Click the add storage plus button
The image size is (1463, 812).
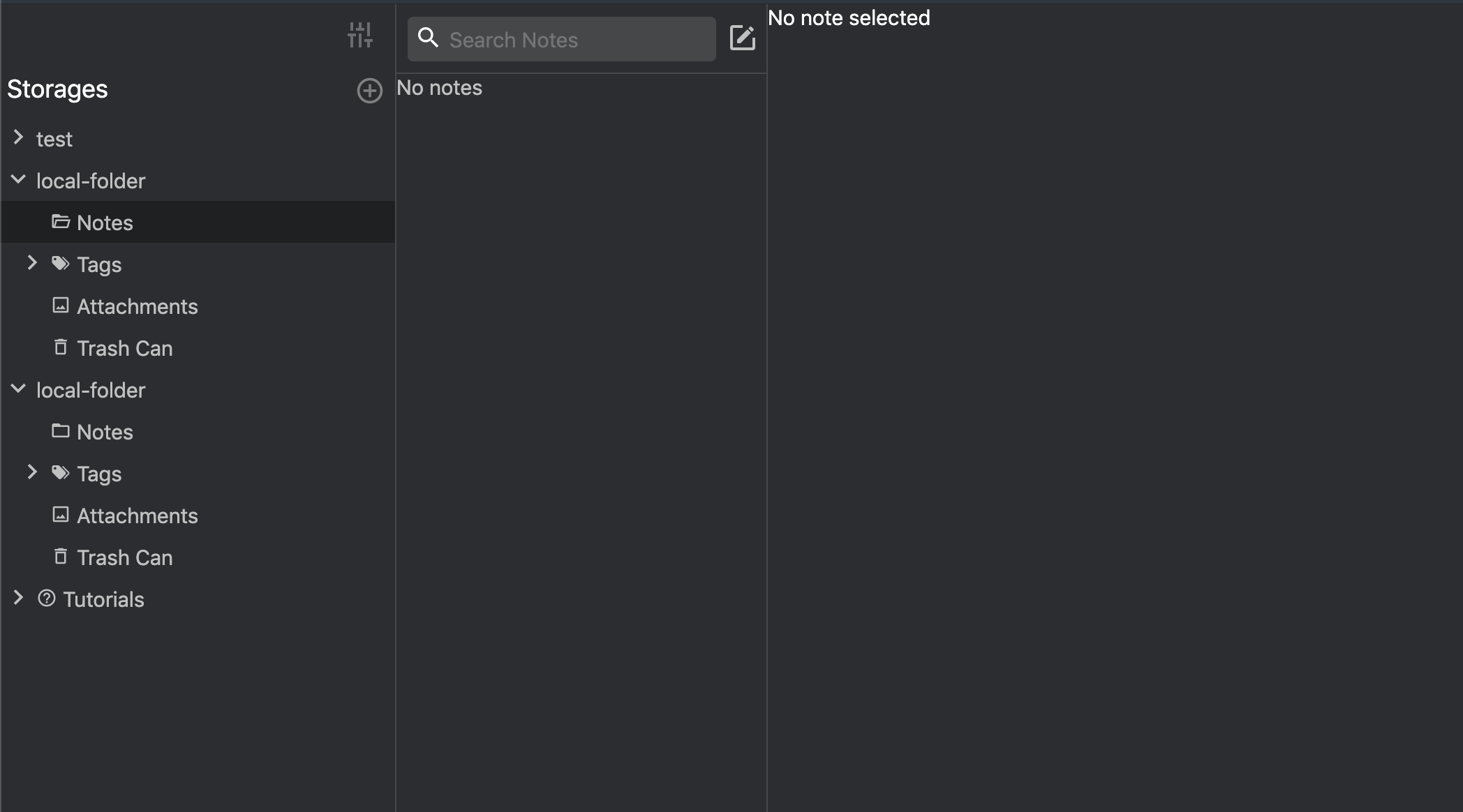point(369,91)
